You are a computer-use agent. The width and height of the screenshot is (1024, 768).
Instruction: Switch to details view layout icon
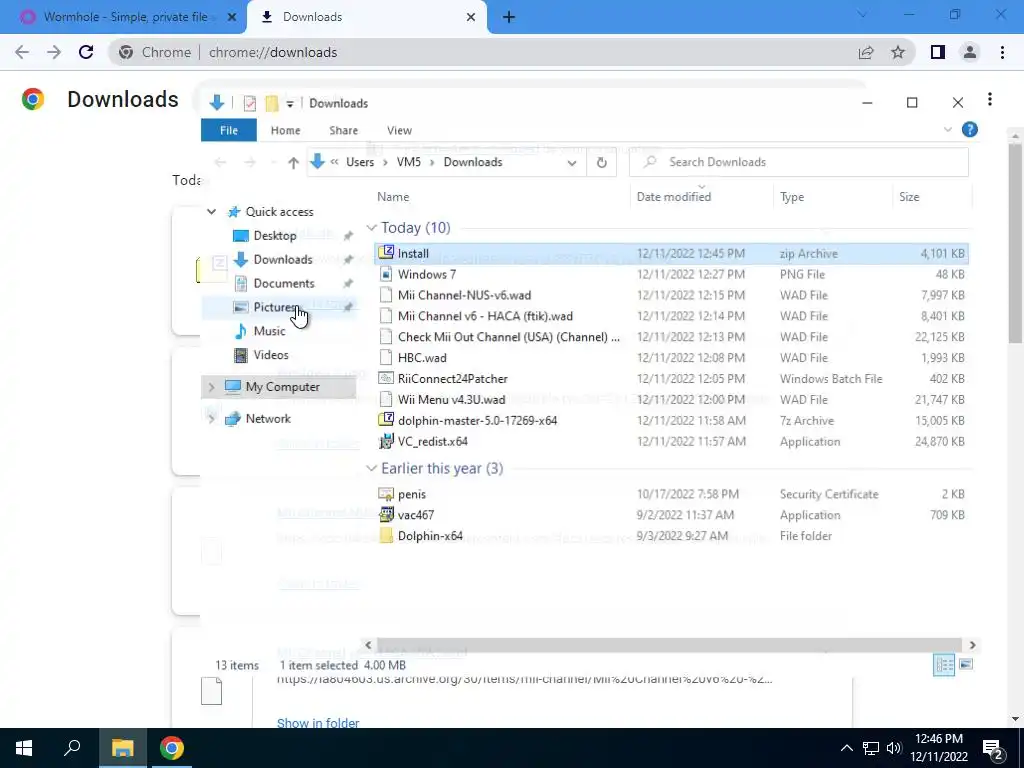pyautogui.click(x=944, y=665)
